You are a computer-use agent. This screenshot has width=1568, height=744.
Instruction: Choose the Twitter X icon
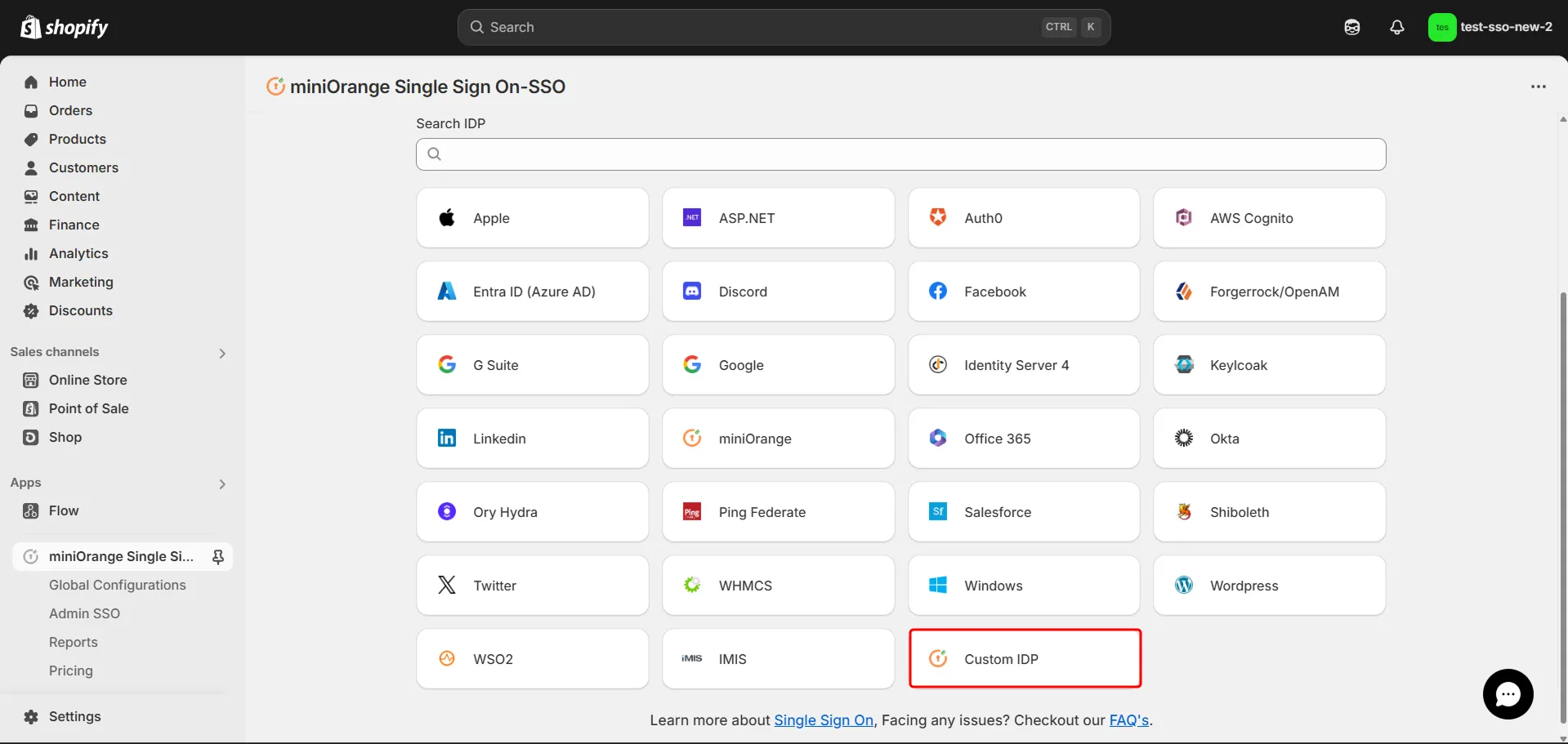pos(447,585)
